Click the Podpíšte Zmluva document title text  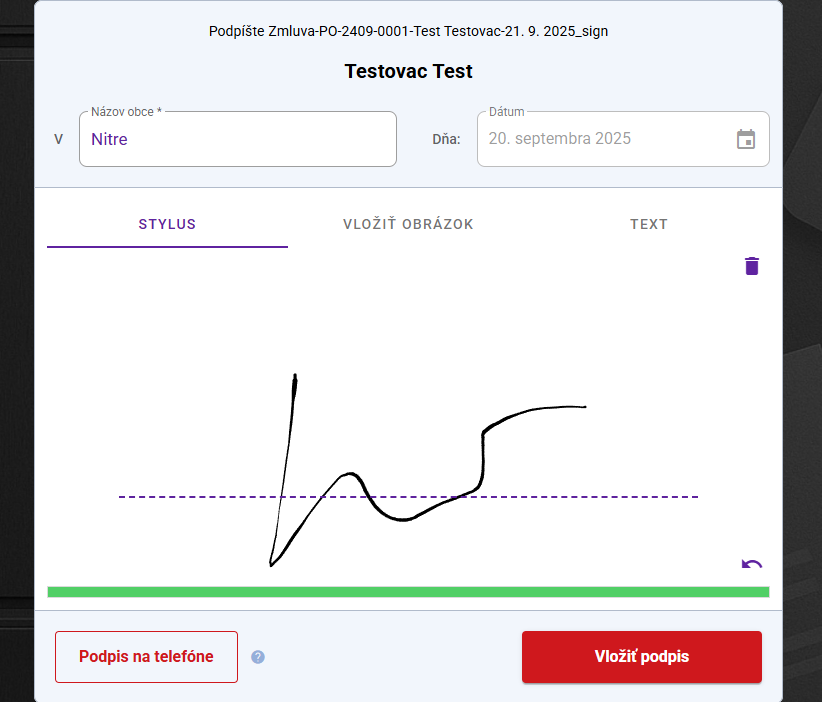tap(408, 31)
